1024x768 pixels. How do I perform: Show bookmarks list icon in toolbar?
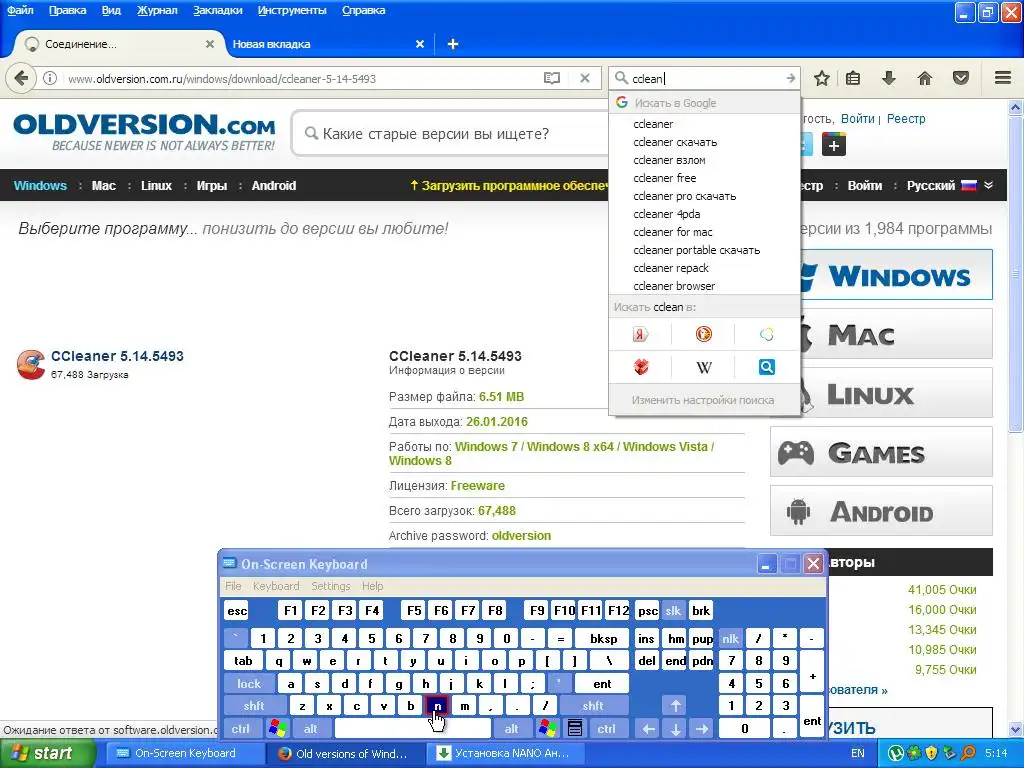point(853,78)
